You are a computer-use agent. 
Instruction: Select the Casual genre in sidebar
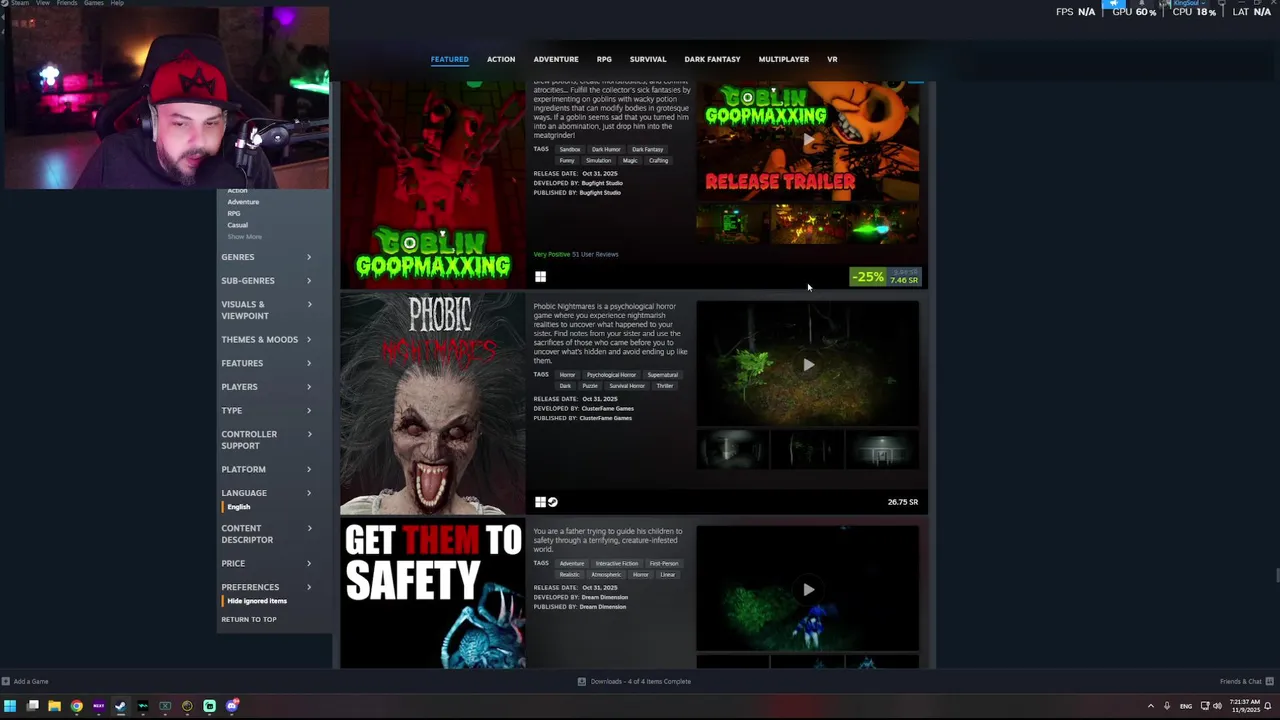[237, 225]
